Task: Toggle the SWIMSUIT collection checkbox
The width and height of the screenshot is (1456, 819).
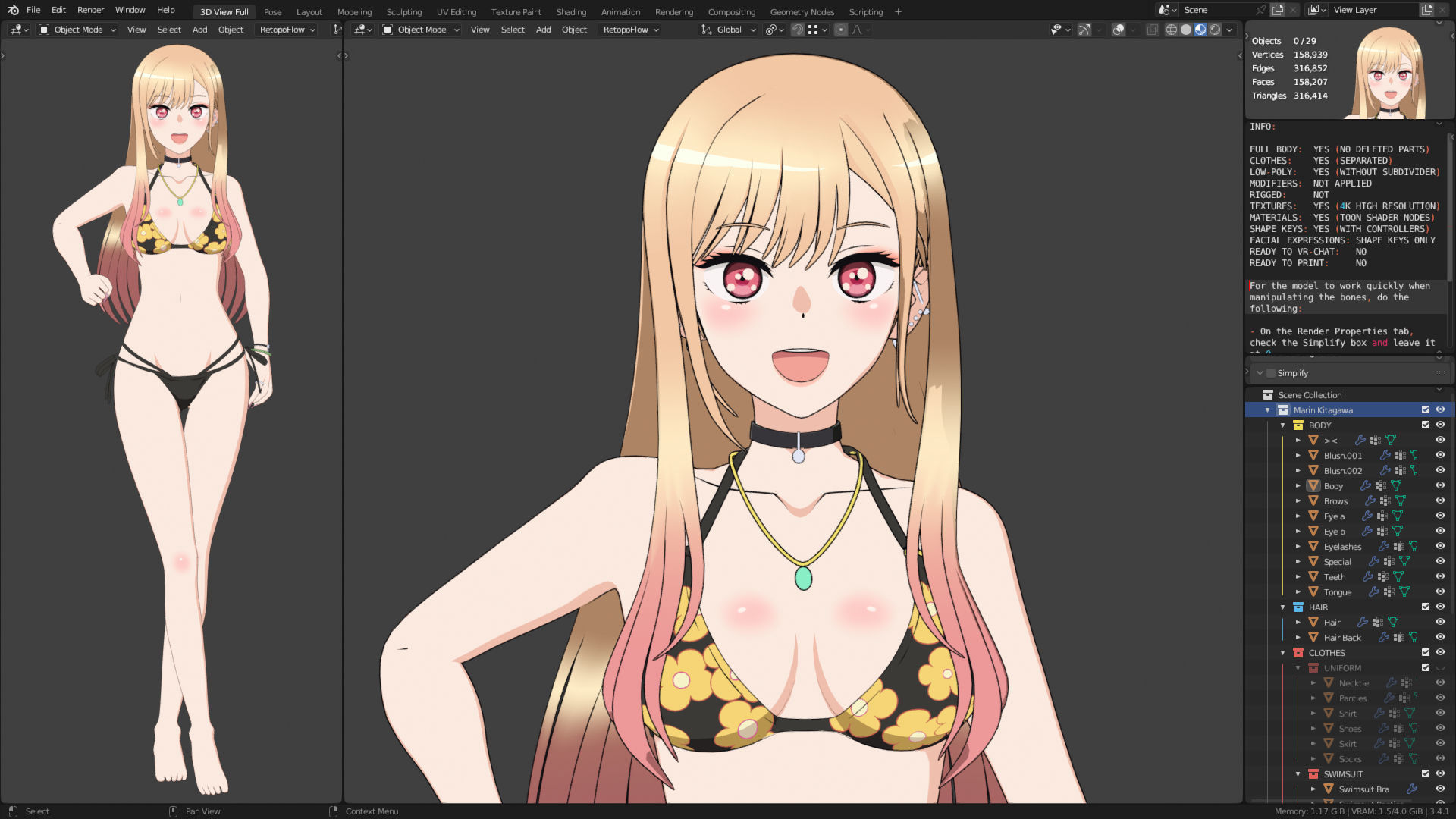Action: (x=1426, y=773)
